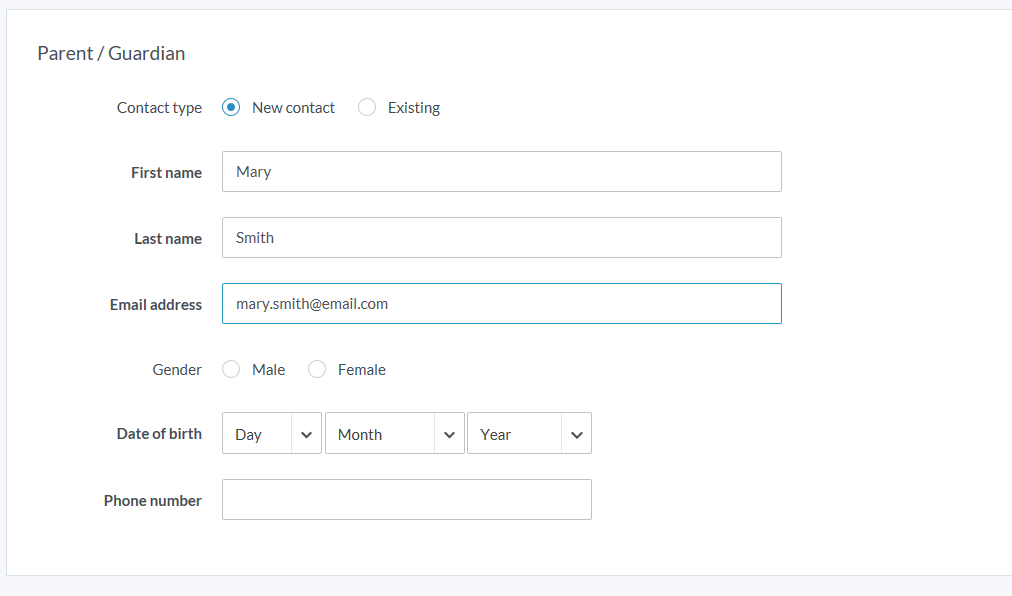This screenshot has width=1012, height=596.
Task: Expand the Month dropdown list
Action: pyautogui.click(x=380, y=434)
